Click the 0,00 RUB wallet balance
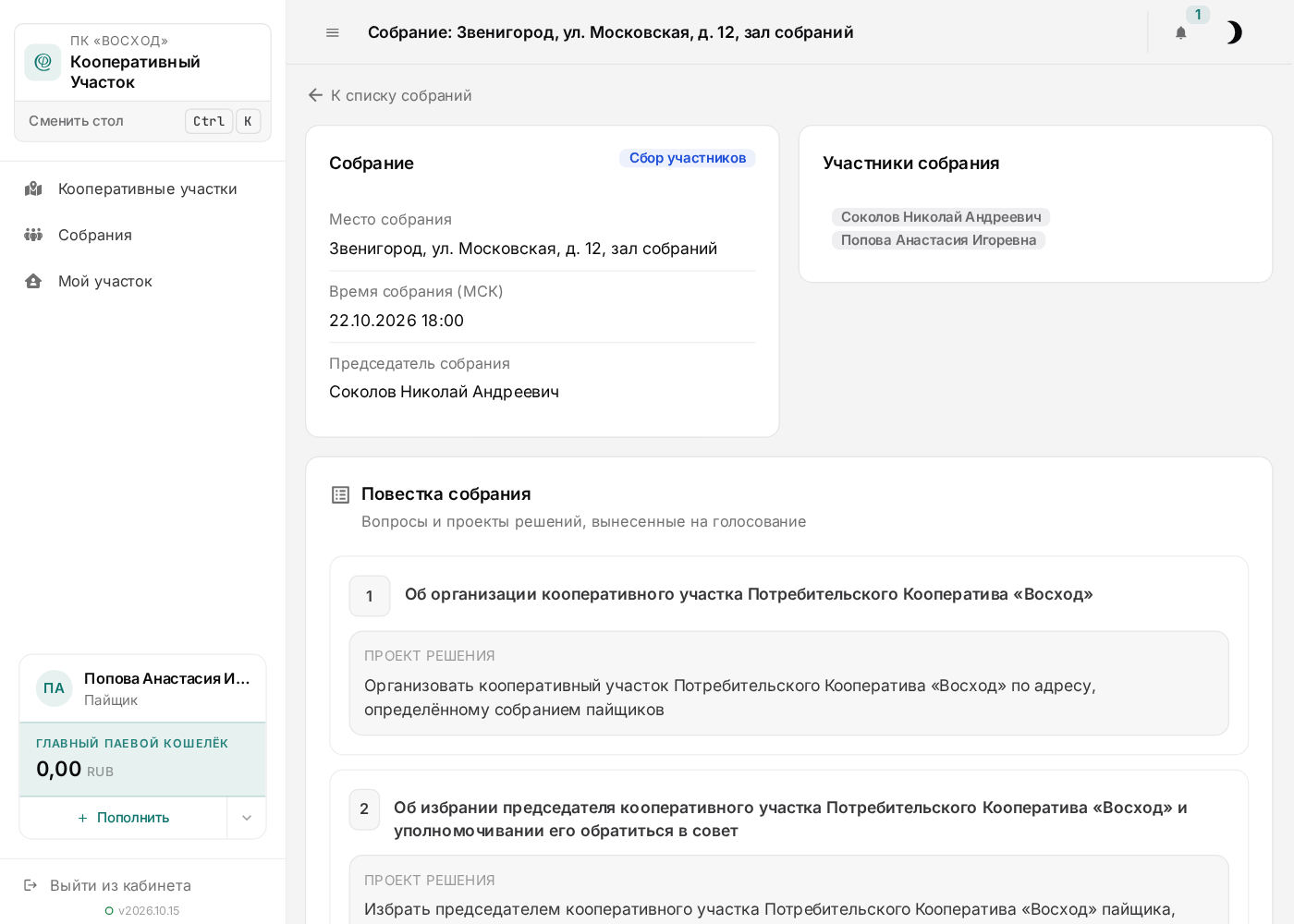Screen dimensions: 1294x924 75,769
